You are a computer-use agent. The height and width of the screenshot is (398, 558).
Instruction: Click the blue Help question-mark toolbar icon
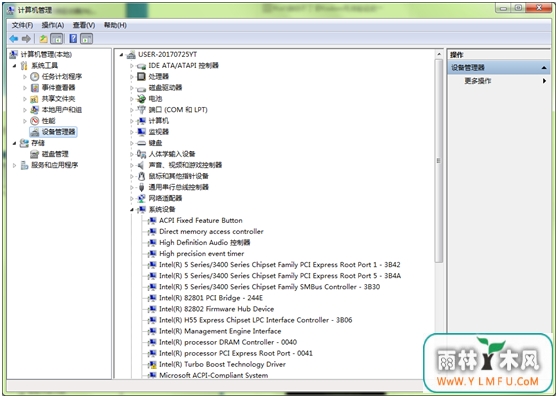pyautogui.click(x=73, y=38)
